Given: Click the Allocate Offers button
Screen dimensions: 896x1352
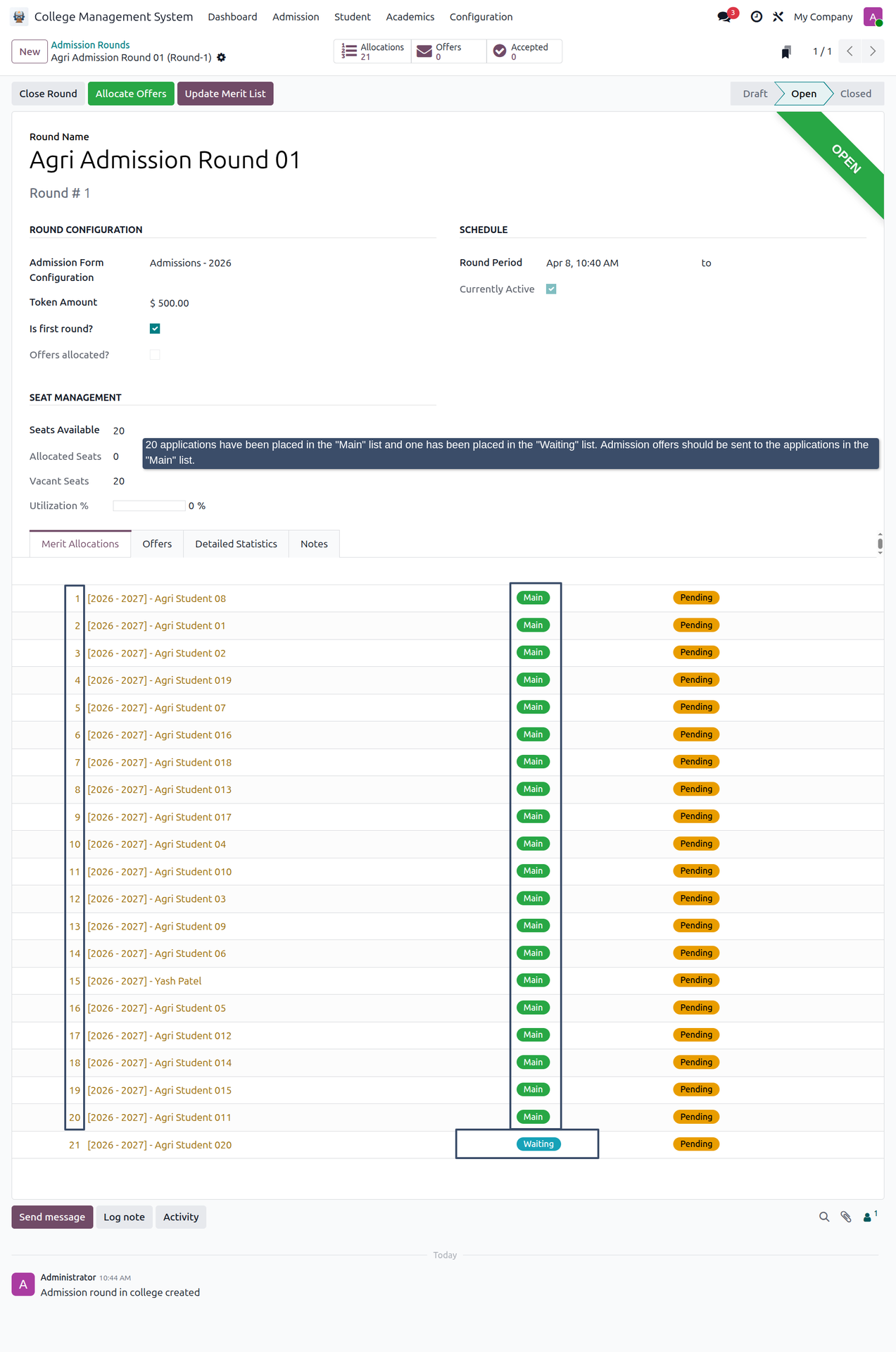Looking at the screenshot, I should 131,94.
